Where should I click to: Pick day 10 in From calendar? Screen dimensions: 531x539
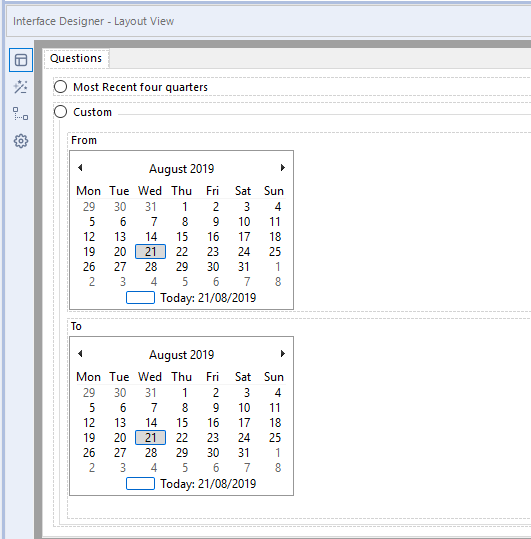click(x=244, y=222)
